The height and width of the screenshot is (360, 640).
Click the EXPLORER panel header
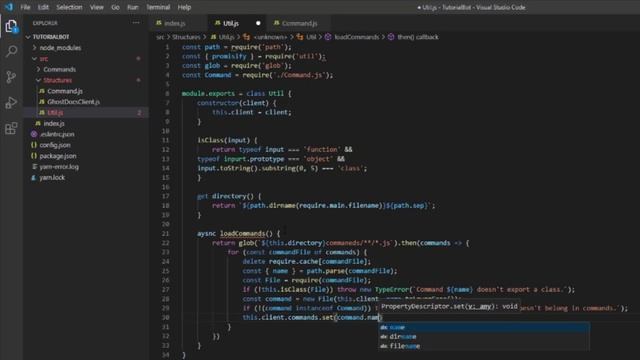coord(45,23)
